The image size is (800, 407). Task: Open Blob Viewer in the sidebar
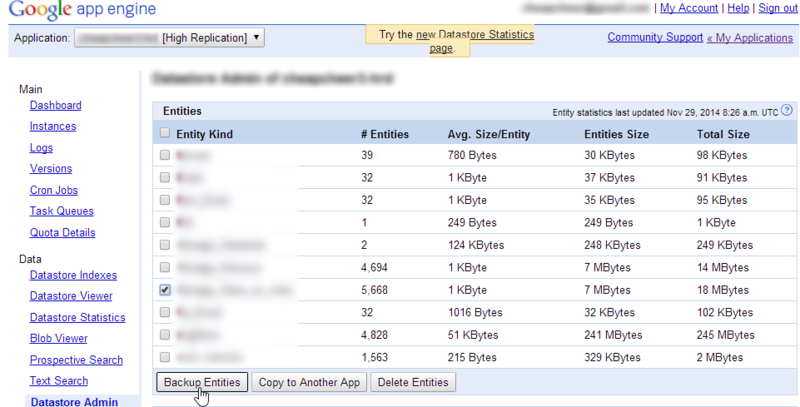(58, 338)
